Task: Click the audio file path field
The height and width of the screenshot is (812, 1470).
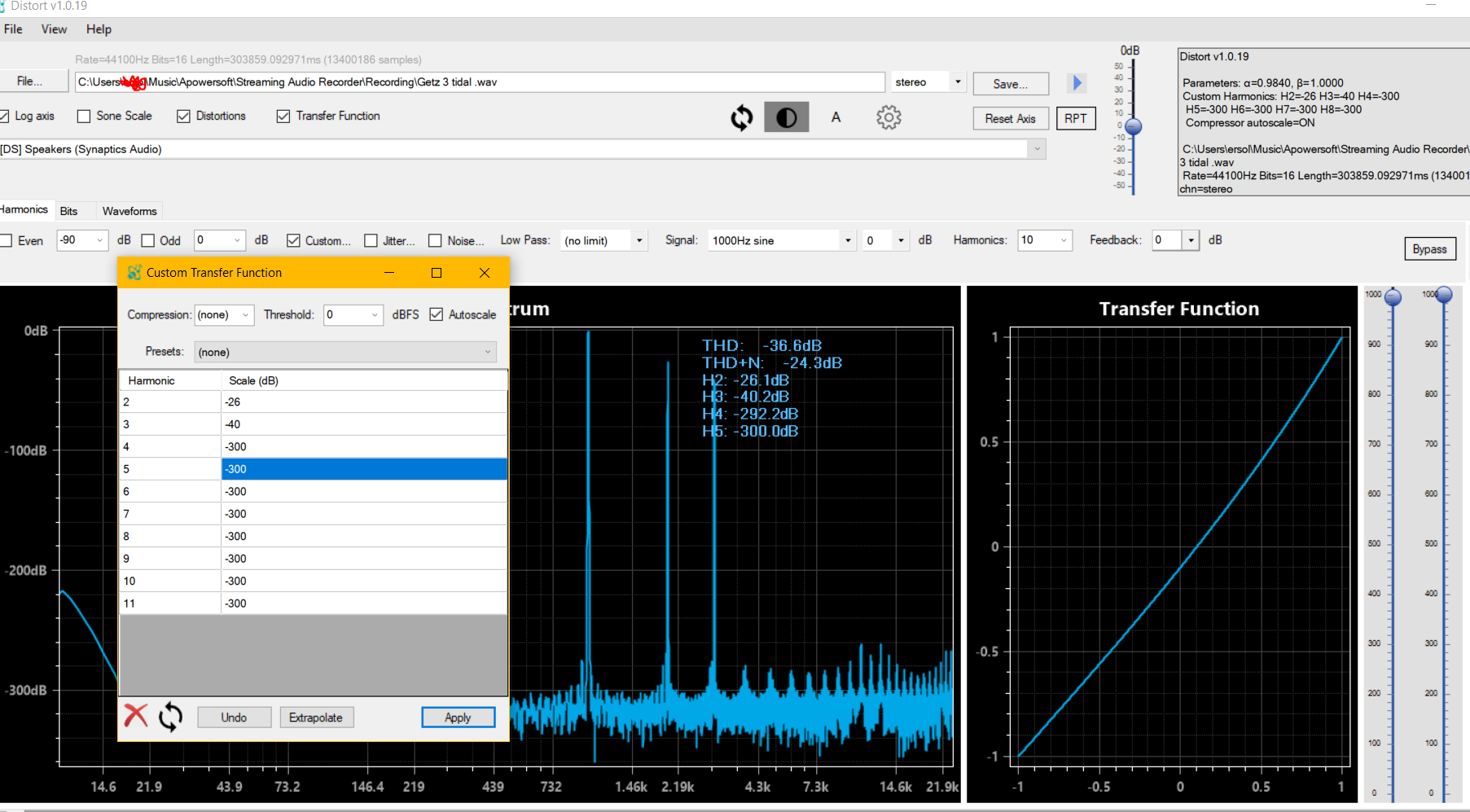Action: coord(480,82)
